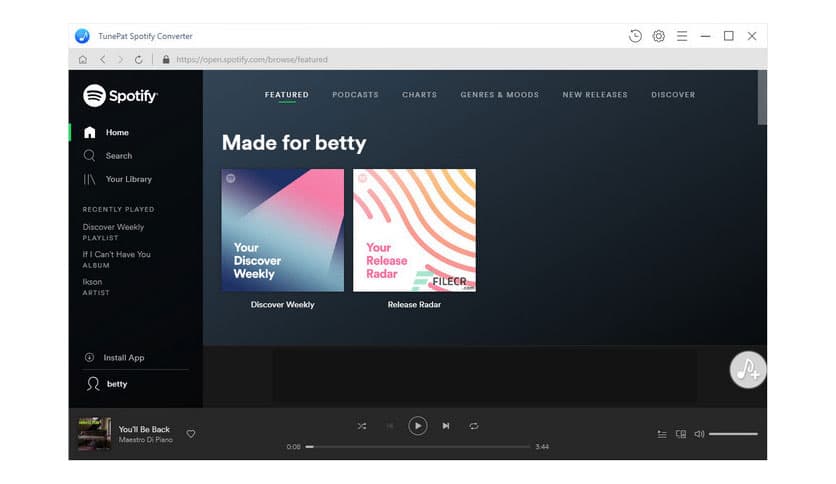Click the Search label in sidebar
Viewport: 836px width, 484px height.
119,156
